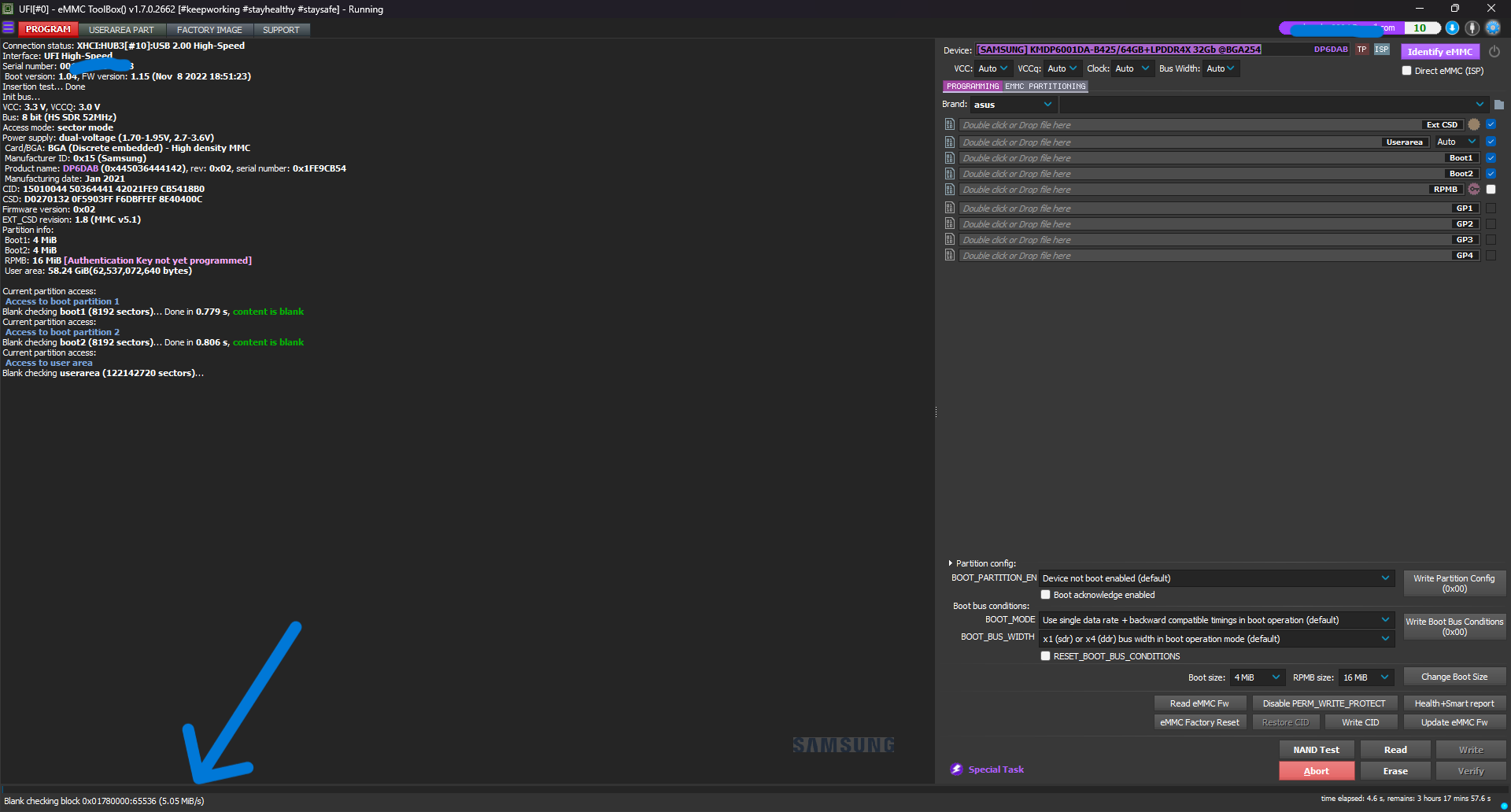Click Health+Smart report button
1511x812 pixels.
click(1454, 703)
